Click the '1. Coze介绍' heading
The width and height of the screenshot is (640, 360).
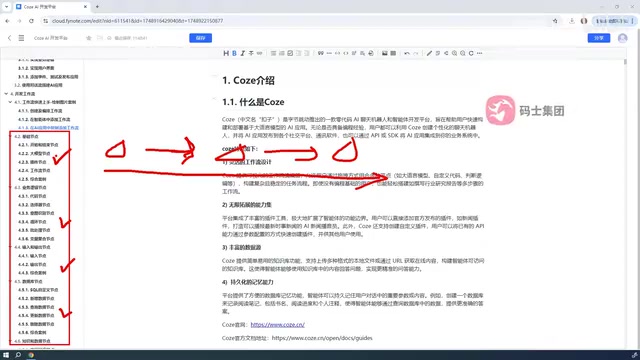click(x=248, y=80)
